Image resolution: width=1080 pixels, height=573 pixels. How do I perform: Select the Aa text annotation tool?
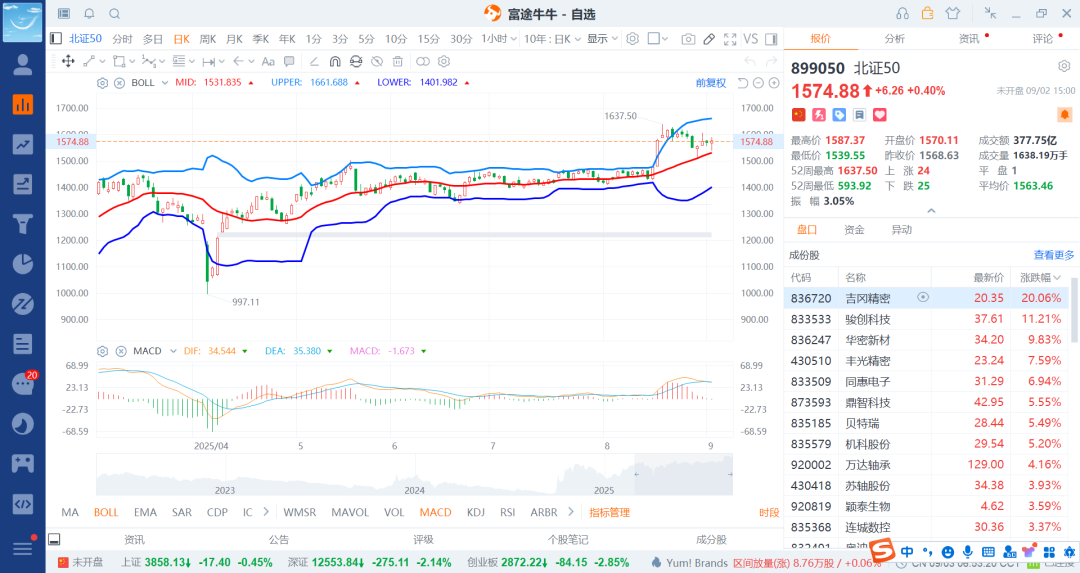268,61
